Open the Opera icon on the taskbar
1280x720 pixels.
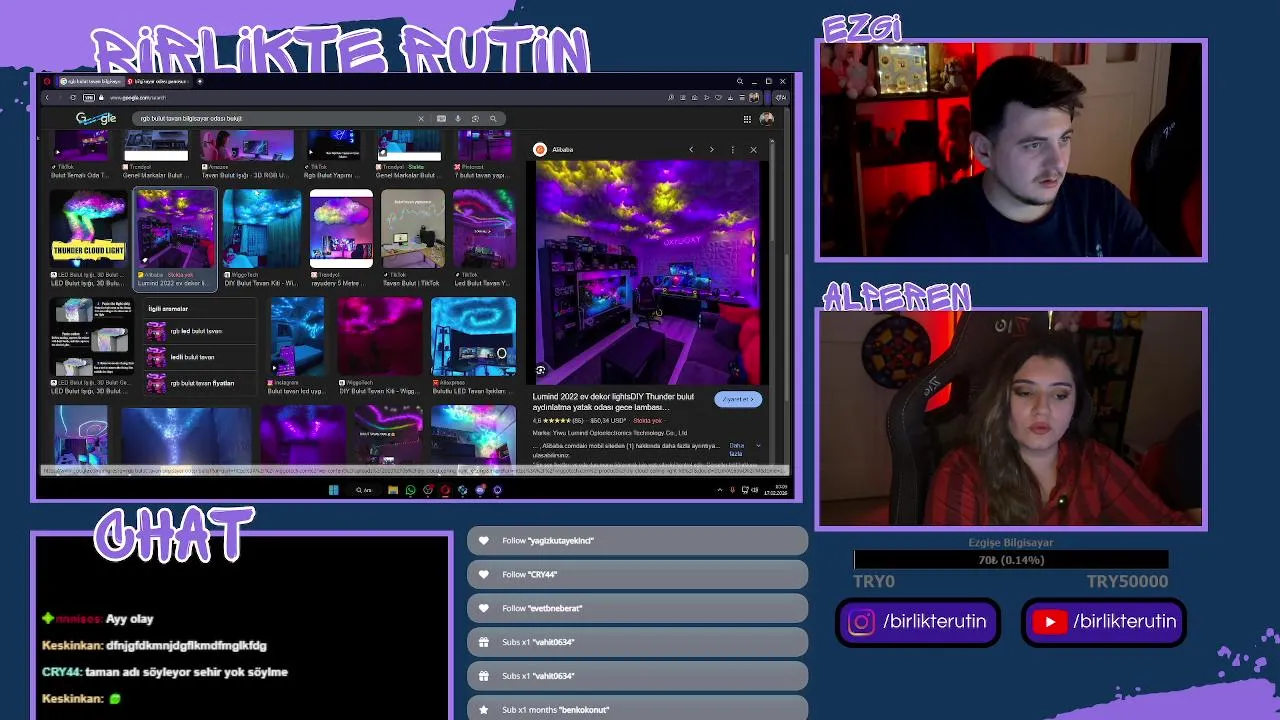click(446, 490)
